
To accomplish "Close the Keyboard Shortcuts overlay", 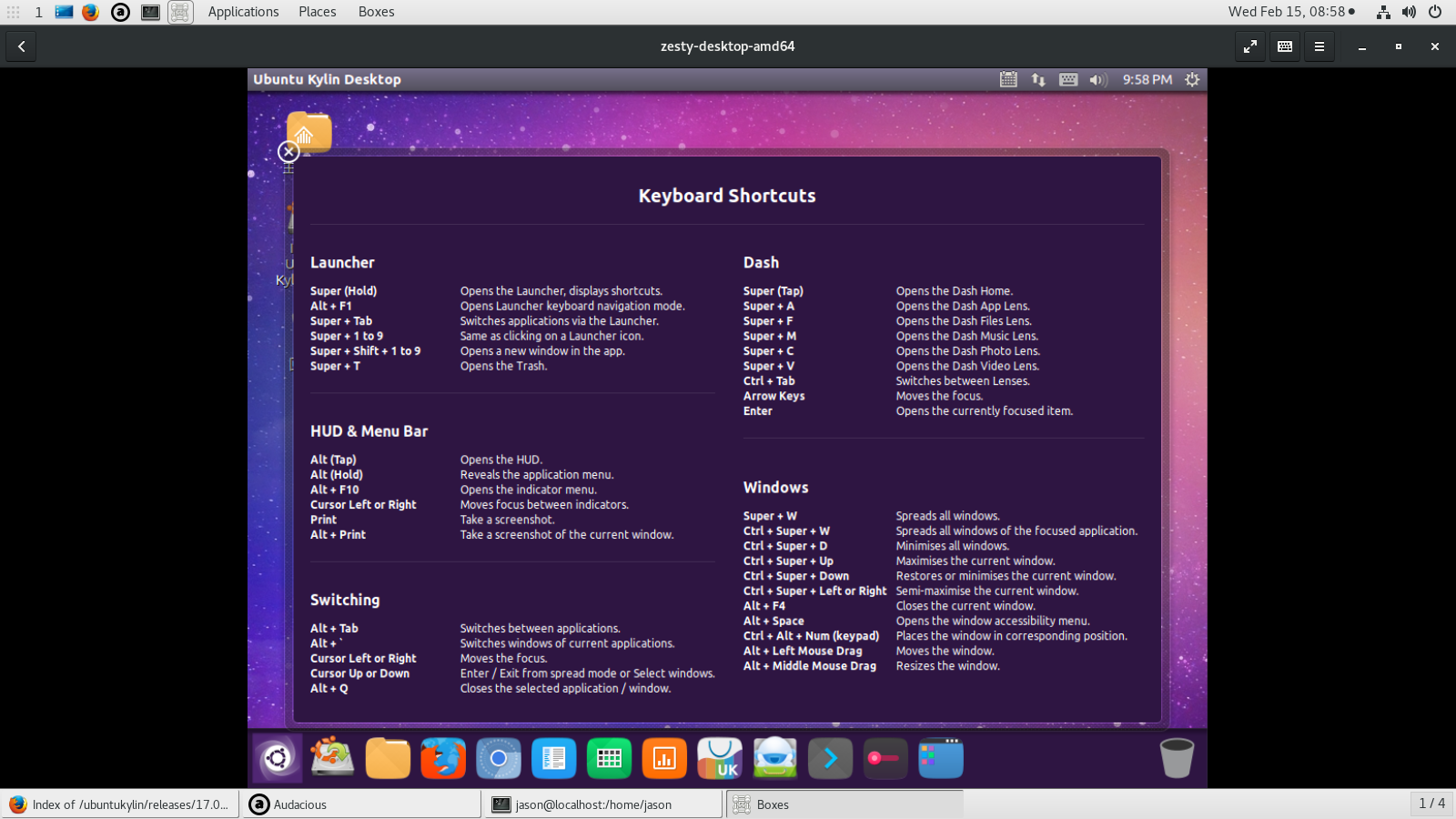I will pyautogui.click(x=288, y=152).
